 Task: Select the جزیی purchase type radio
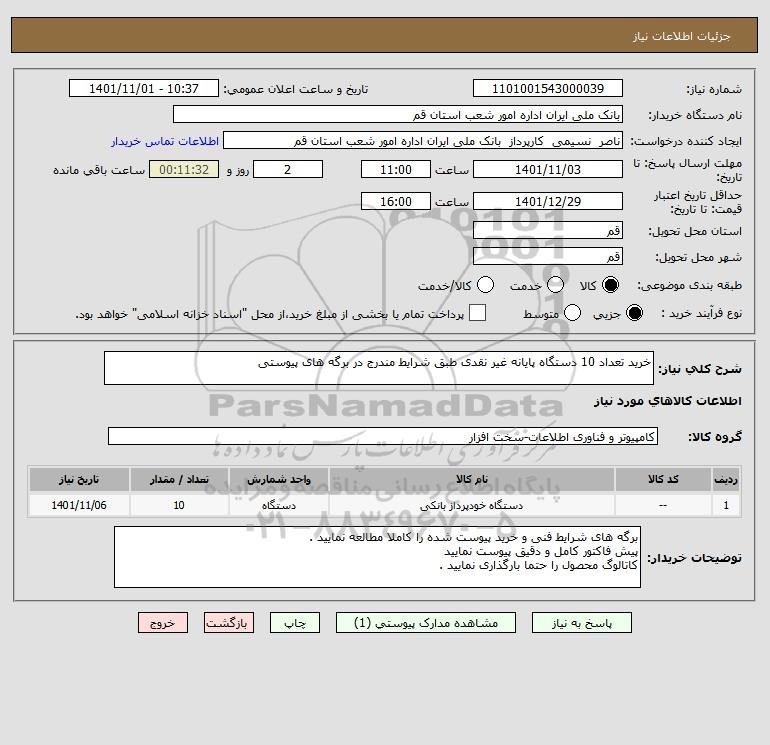pos(634,313)
